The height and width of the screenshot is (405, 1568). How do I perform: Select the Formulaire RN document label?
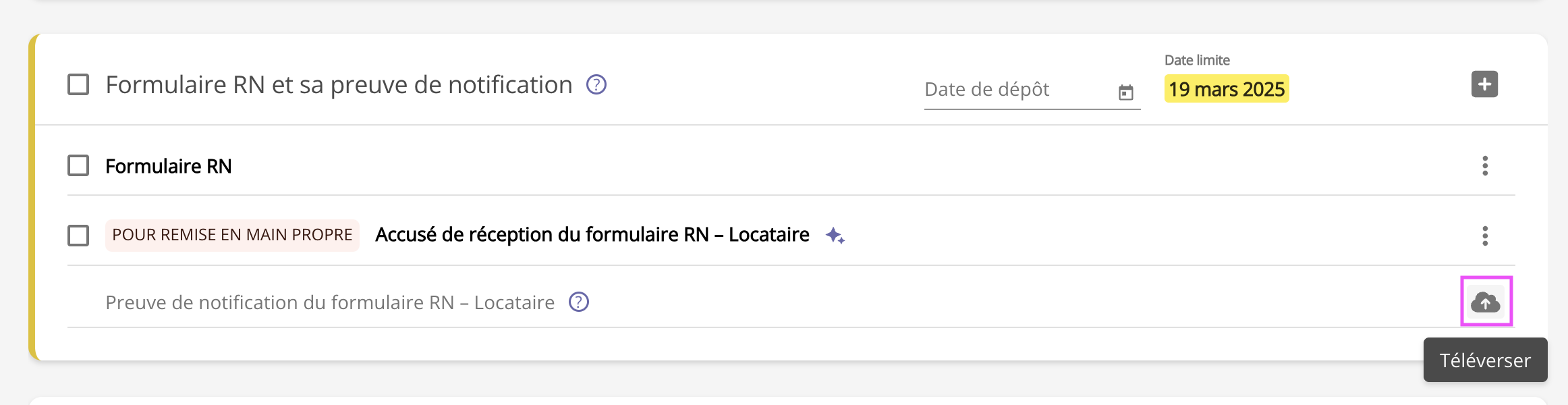click(x=169, y=167)
